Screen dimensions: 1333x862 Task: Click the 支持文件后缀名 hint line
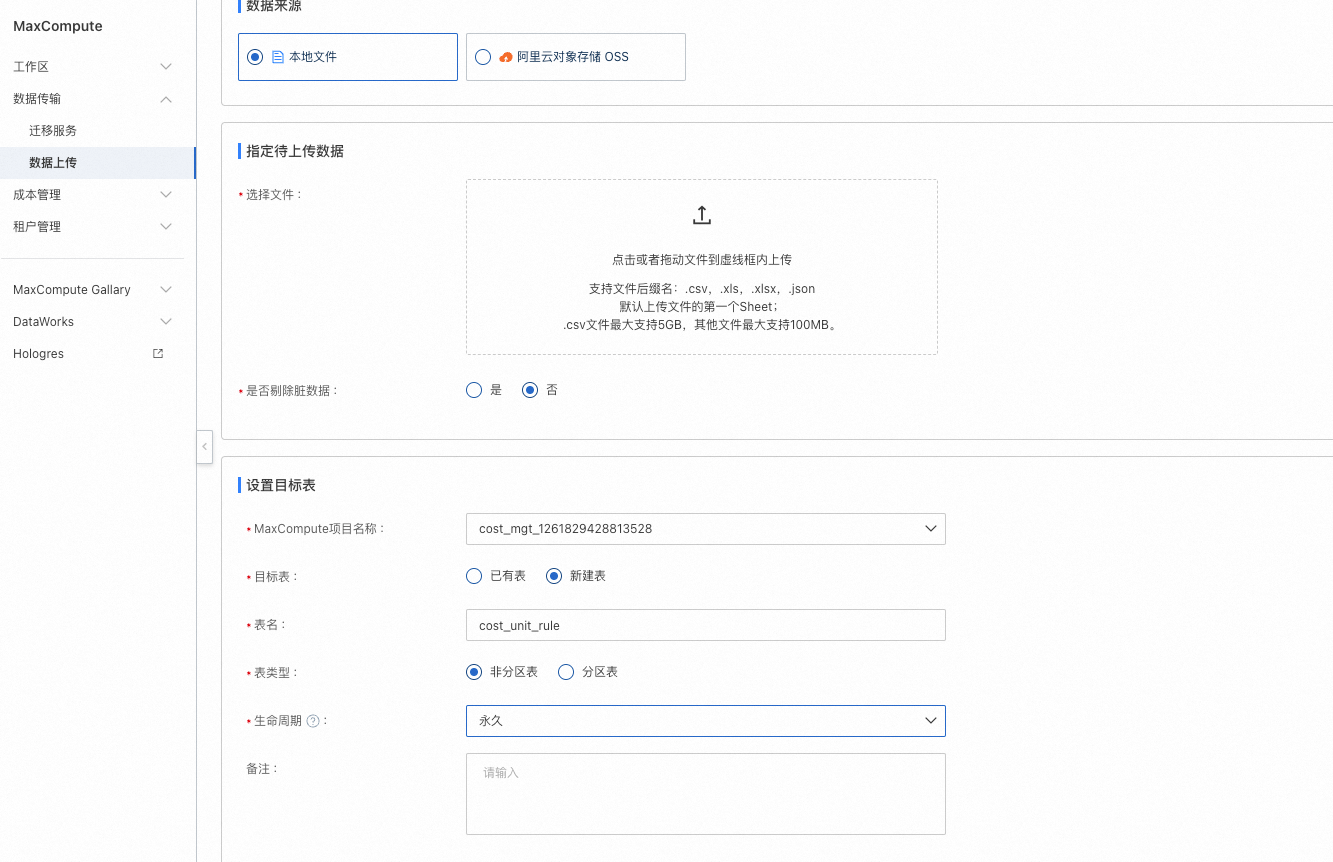(702, 289)
